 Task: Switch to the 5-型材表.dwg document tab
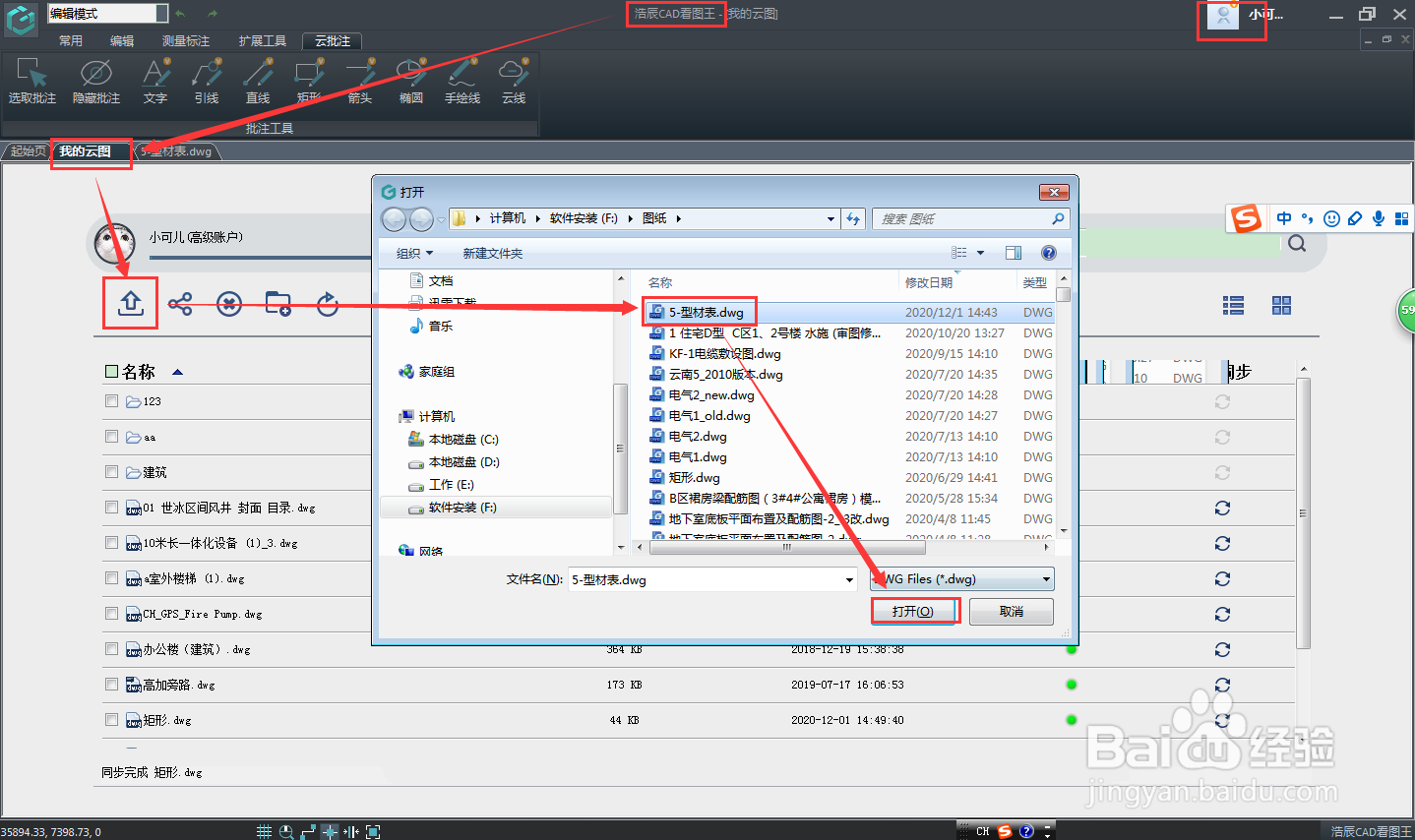[175, 151]
